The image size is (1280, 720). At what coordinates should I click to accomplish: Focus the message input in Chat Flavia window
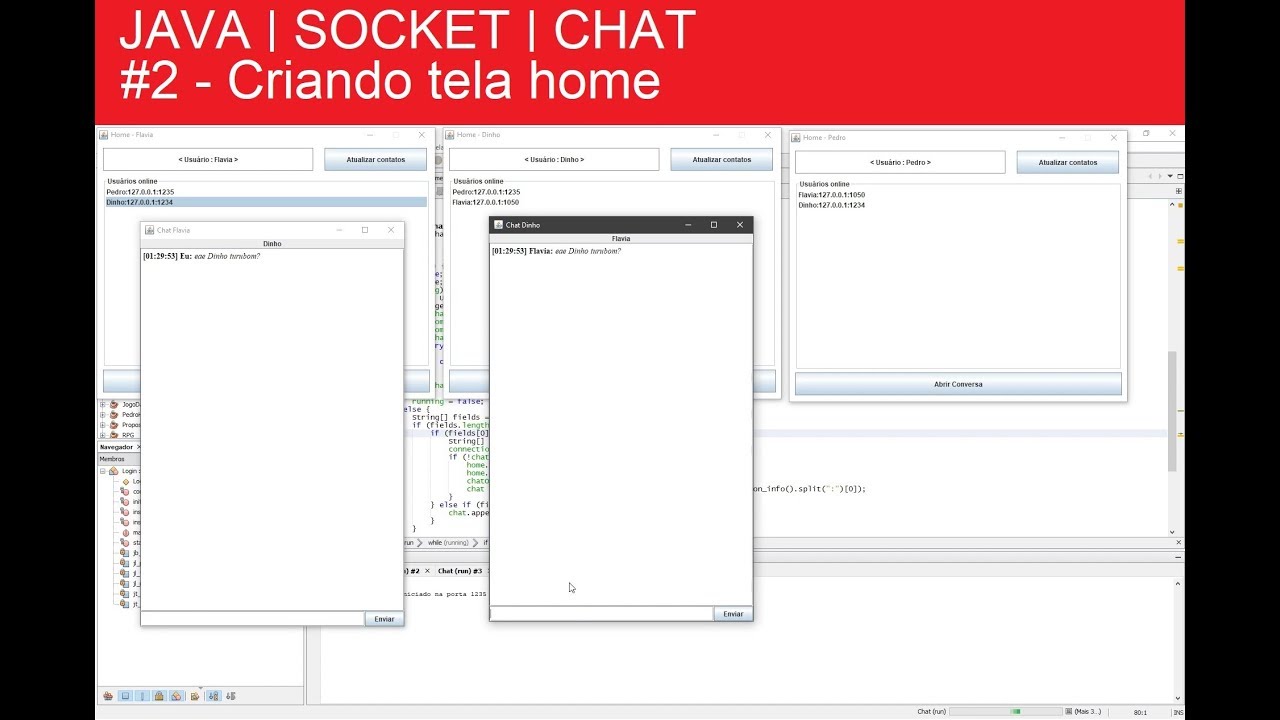[x=252, y=619]
